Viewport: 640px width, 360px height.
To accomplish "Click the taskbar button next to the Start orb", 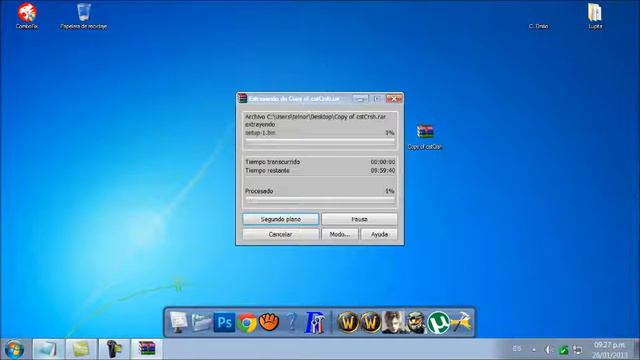I will tap(48, 349).
